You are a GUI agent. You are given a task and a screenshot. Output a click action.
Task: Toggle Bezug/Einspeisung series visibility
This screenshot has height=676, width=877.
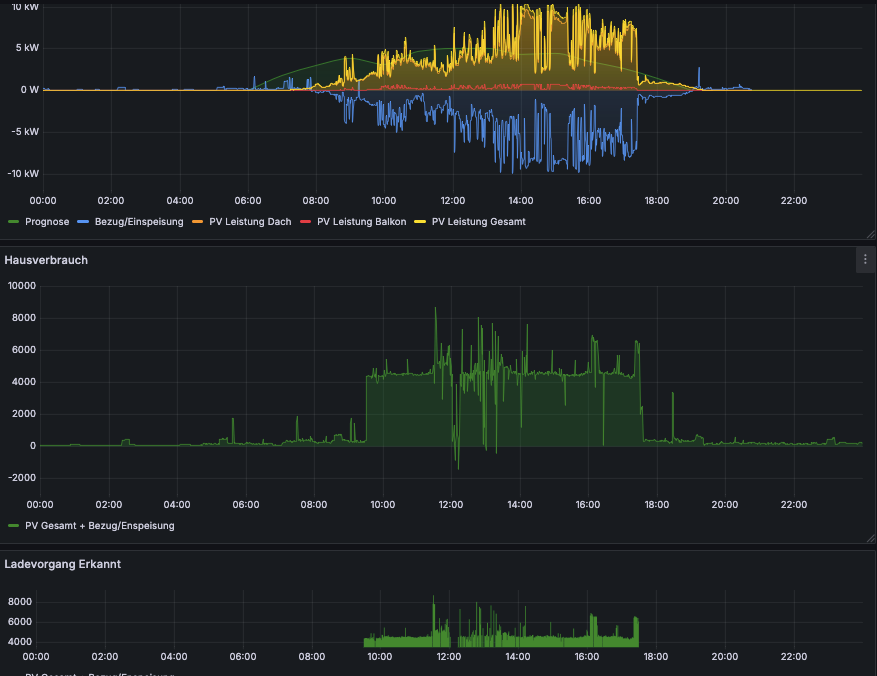coord(139,222)
